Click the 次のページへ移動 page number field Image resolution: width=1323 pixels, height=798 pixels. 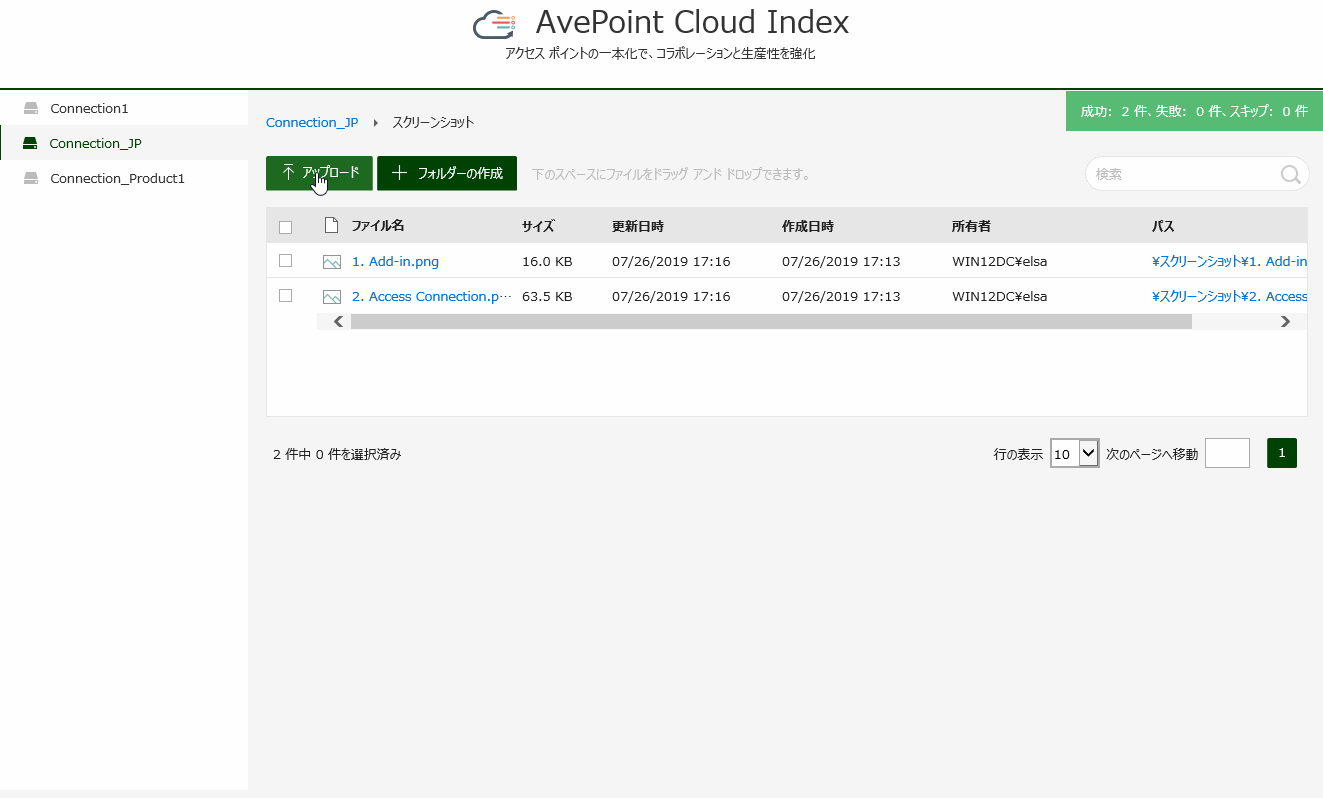point(1227,453)
